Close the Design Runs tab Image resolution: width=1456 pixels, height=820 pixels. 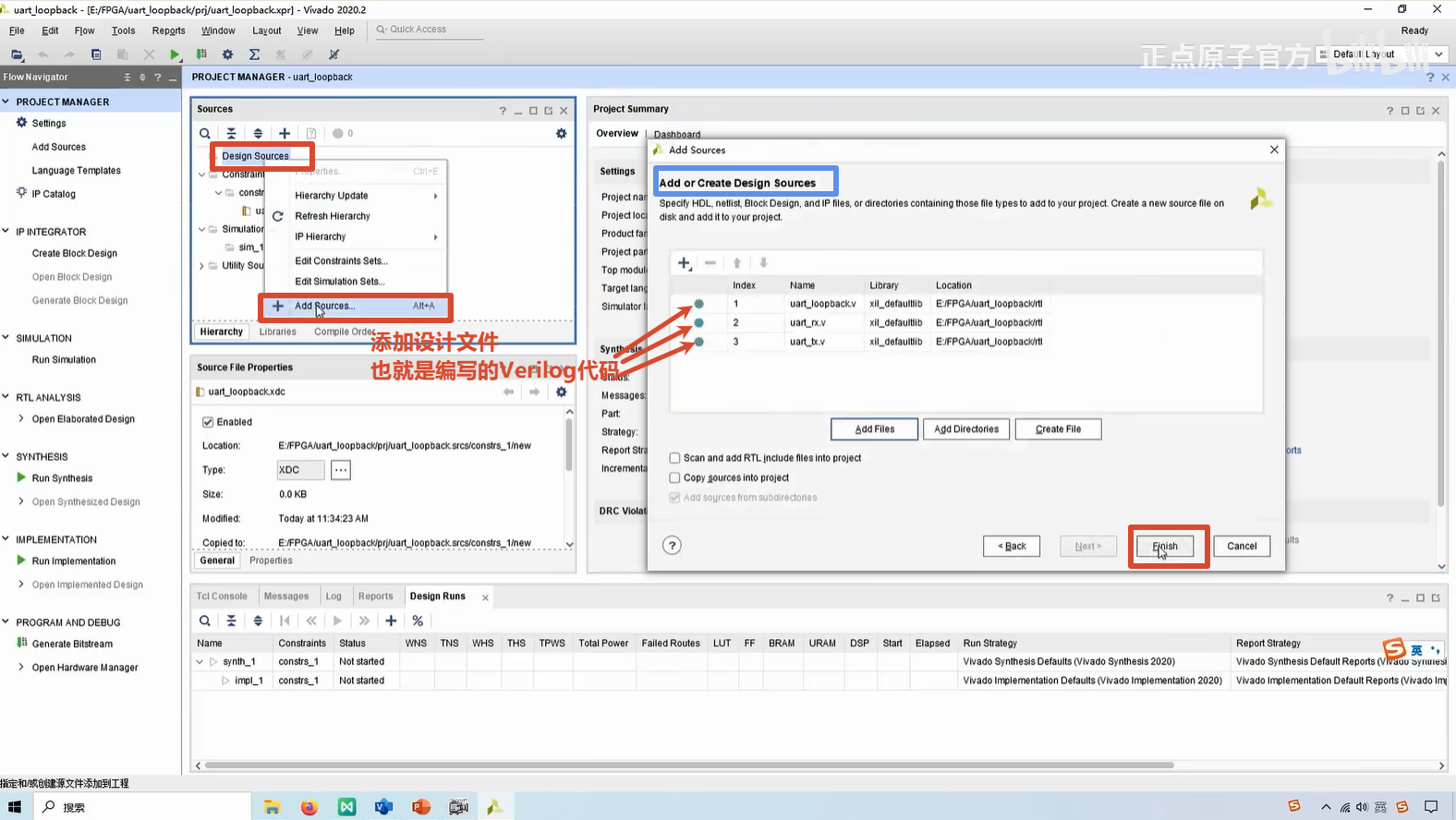click(x=485, y=597)
